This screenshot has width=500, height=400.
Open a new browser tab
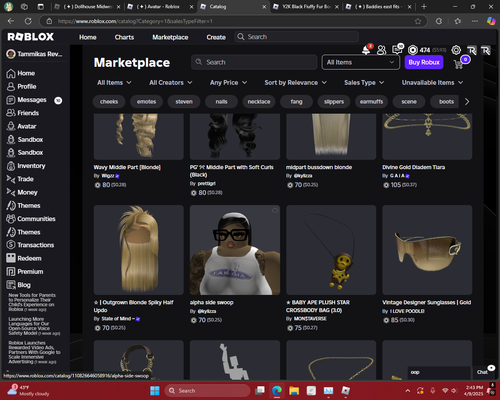pos(424,7)
